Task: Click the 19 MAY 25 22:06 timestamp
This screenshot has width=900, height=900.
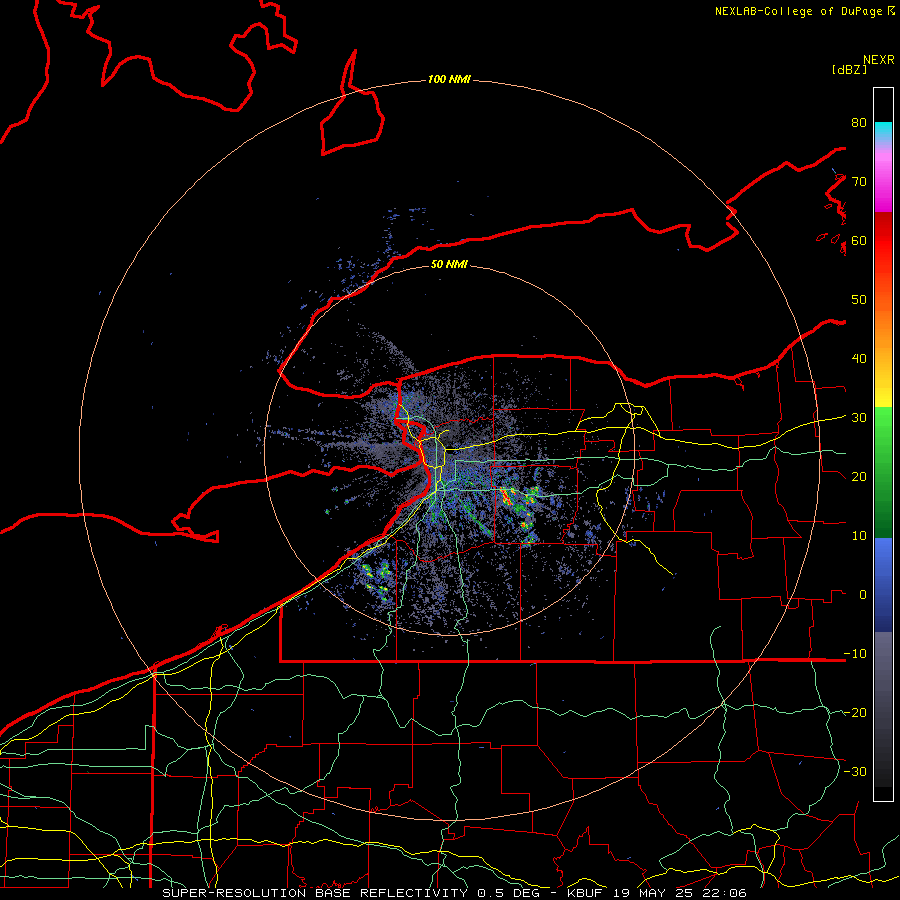Action: [x=680, y=893]
